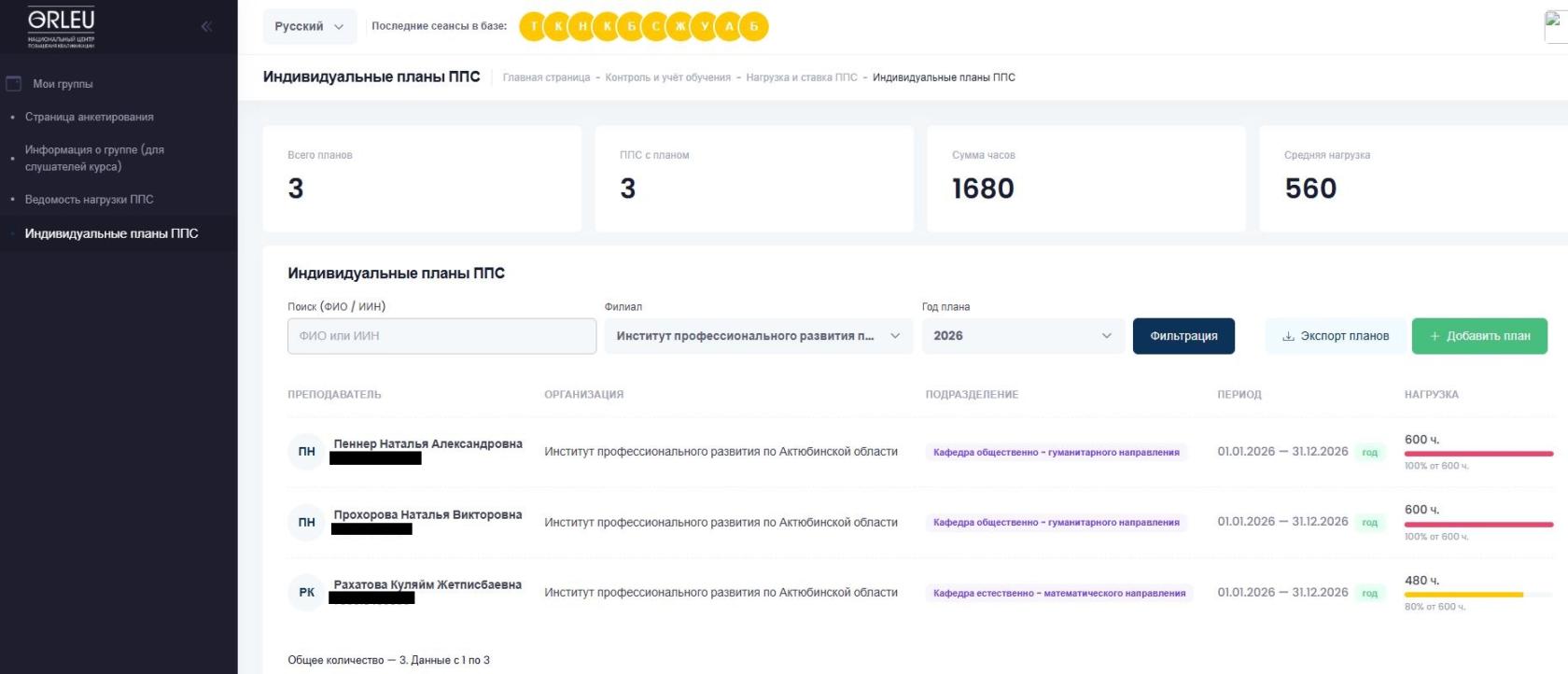Open the 'А' recent session avatar
This screenshot has height=674, width=1568.
coord(729,26)
